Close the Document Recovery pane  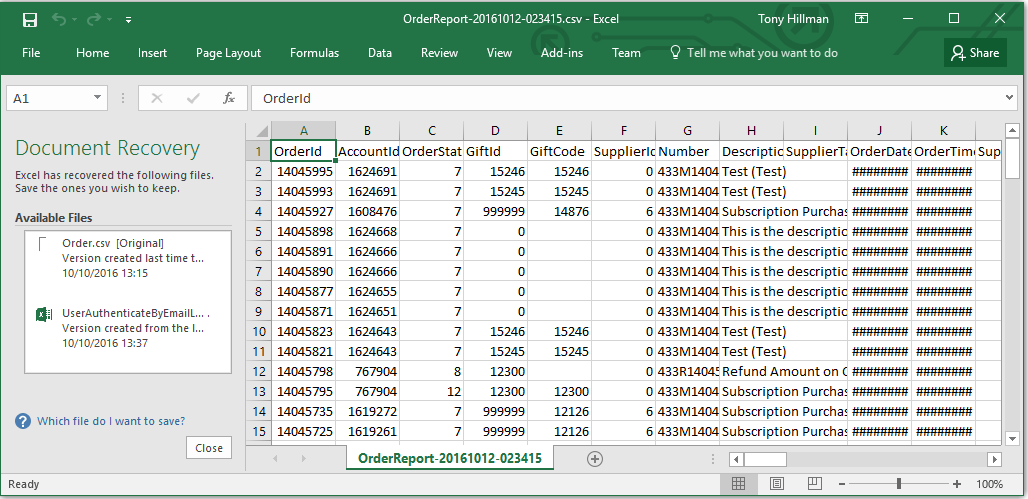click(x=209, y=448)
